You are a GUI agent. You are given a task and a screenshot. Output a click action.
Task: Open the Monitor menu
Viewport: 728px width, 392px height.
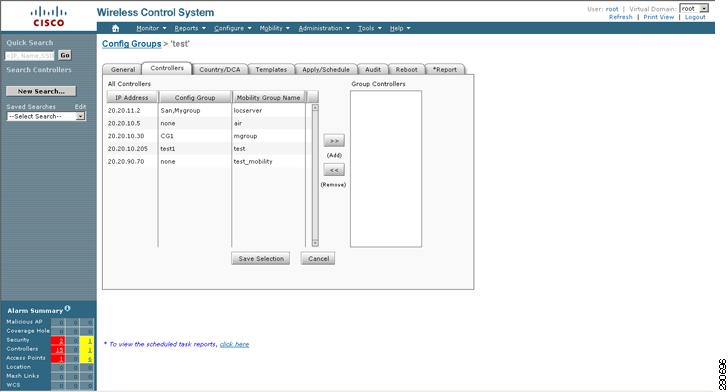click(x=151, y=28)
